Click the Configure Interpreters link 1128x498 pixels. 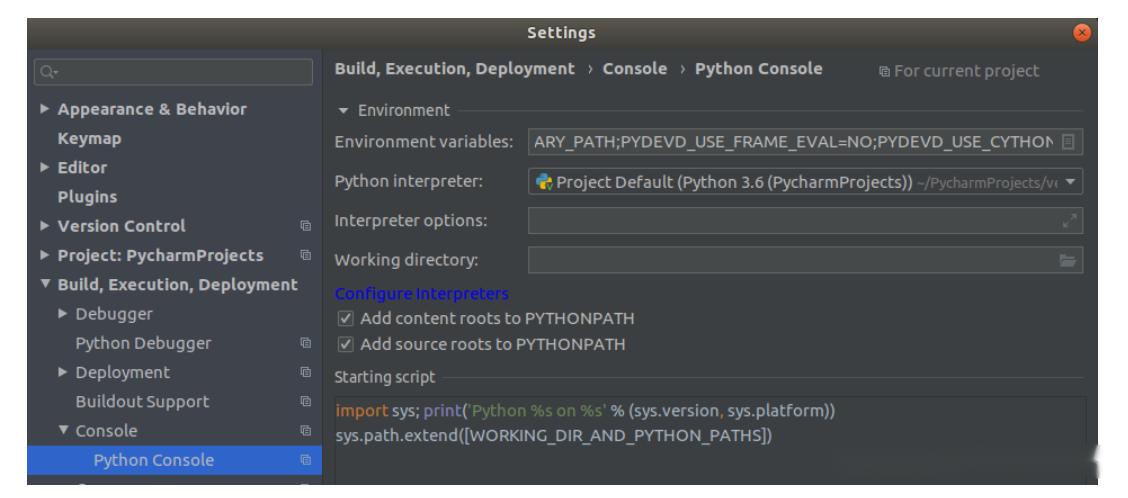coord(421,294)
